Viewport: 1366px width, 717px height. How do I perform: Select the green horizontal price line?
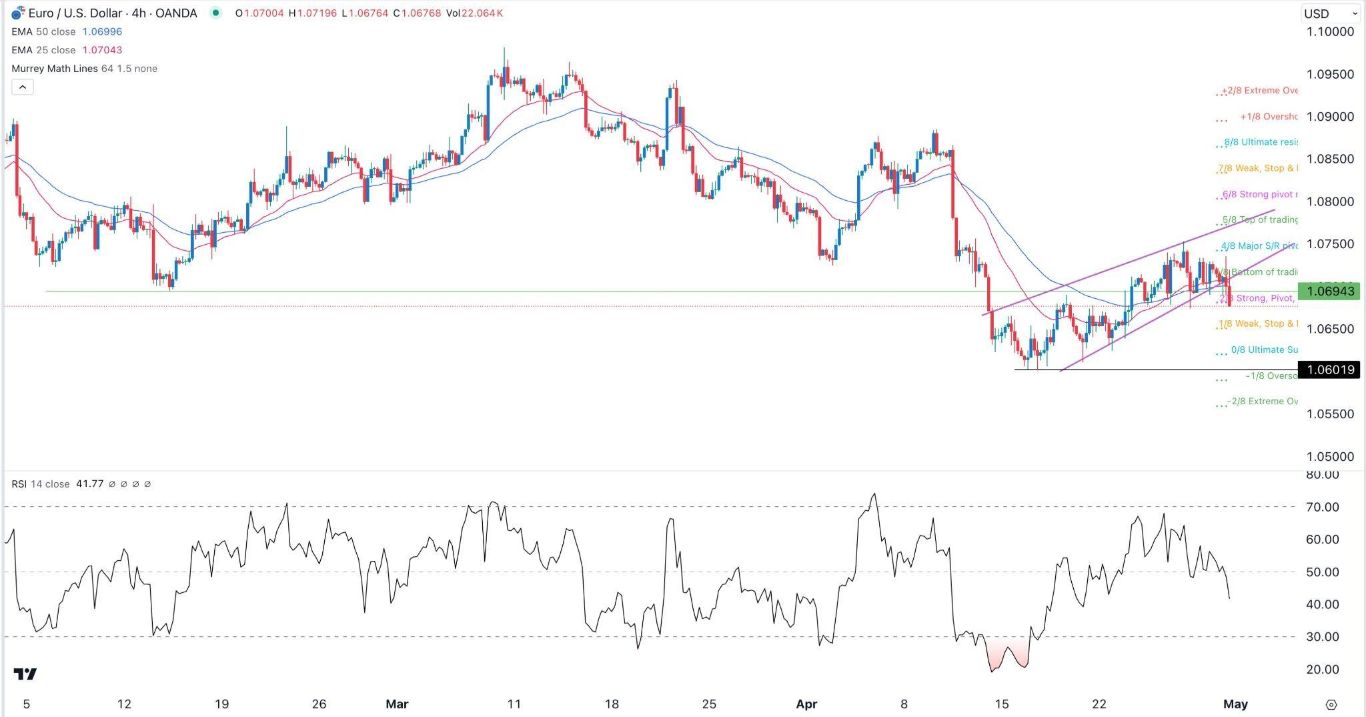[670, 292]
